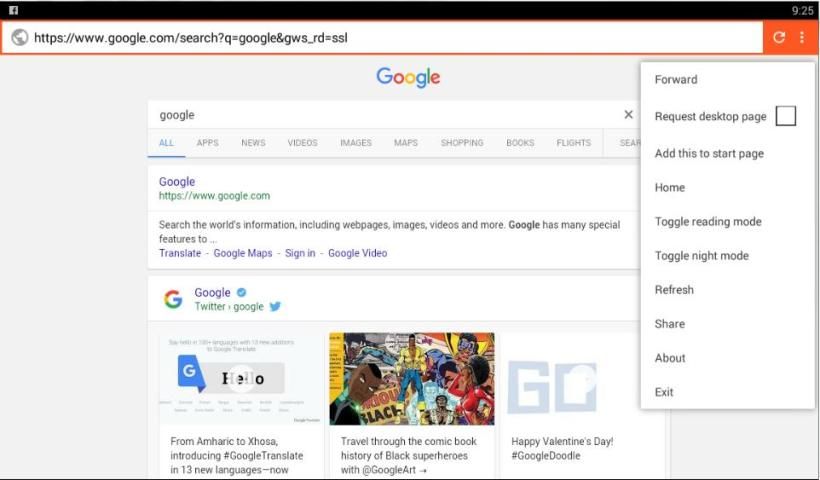The image size is (820, 480).
Task: Toggle night mode from the menu
Action: 701,256
